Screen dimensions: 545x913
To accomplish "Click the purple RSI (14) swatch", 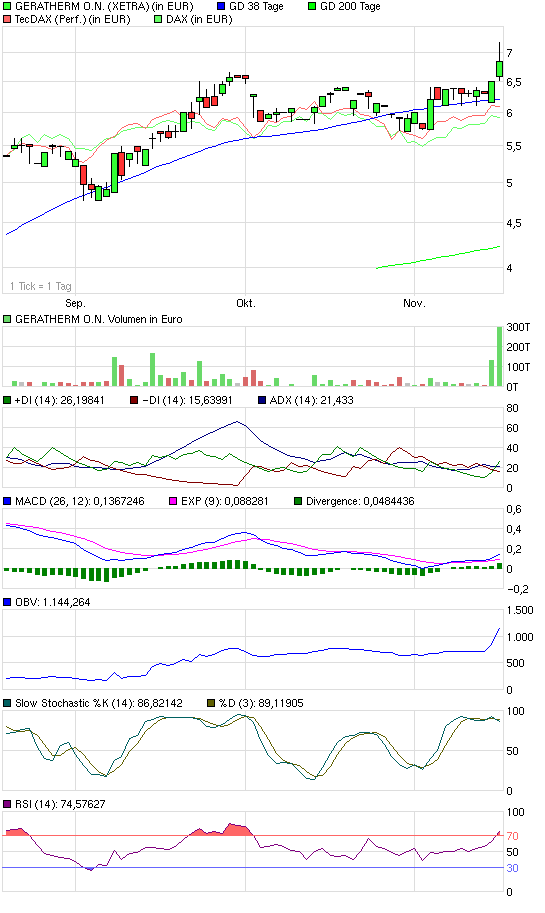I will pos(7,804).
